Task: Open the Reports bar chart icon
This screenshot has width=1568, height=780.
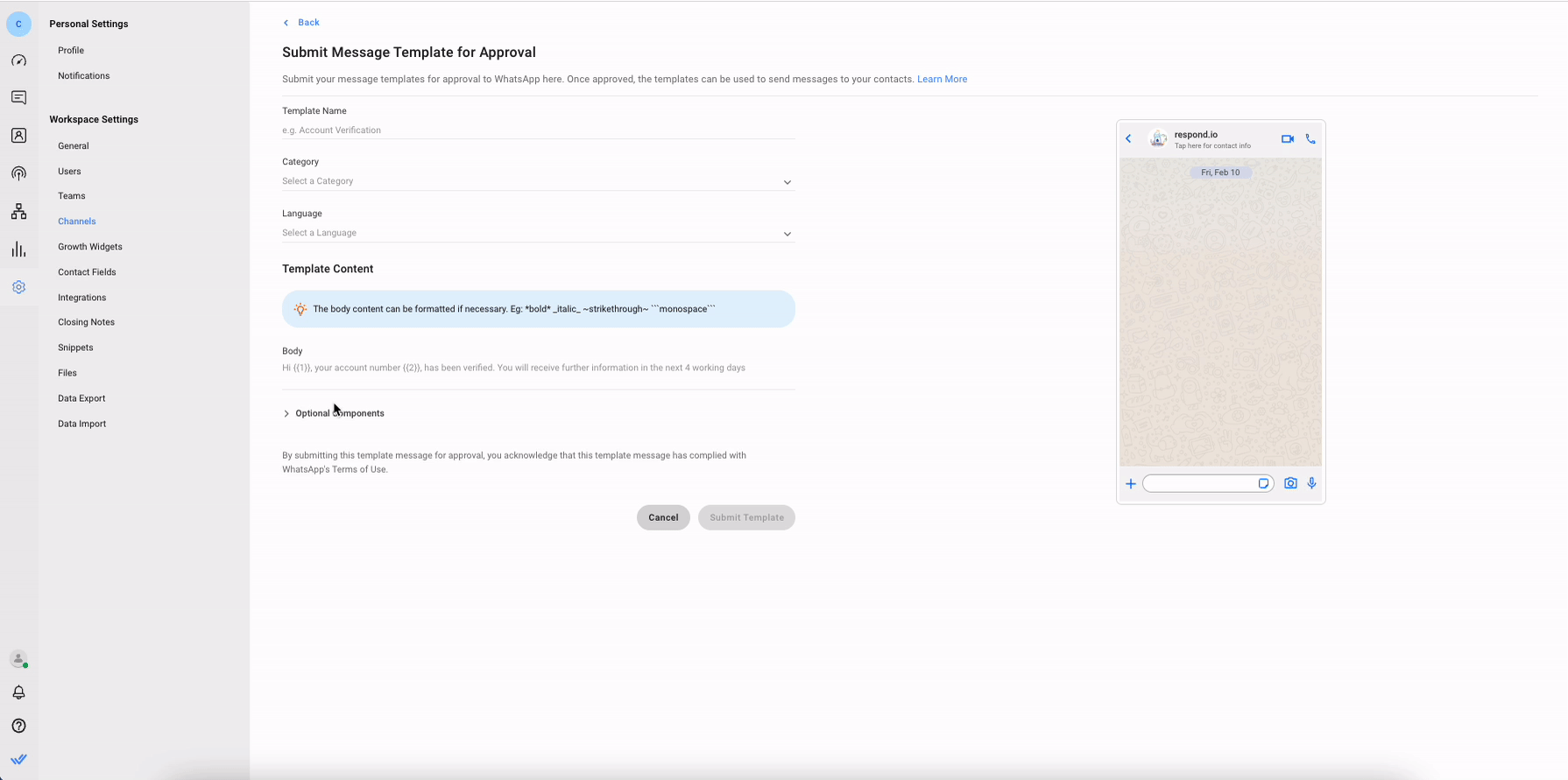Action: pyautogui.click(x=18, y=249)
